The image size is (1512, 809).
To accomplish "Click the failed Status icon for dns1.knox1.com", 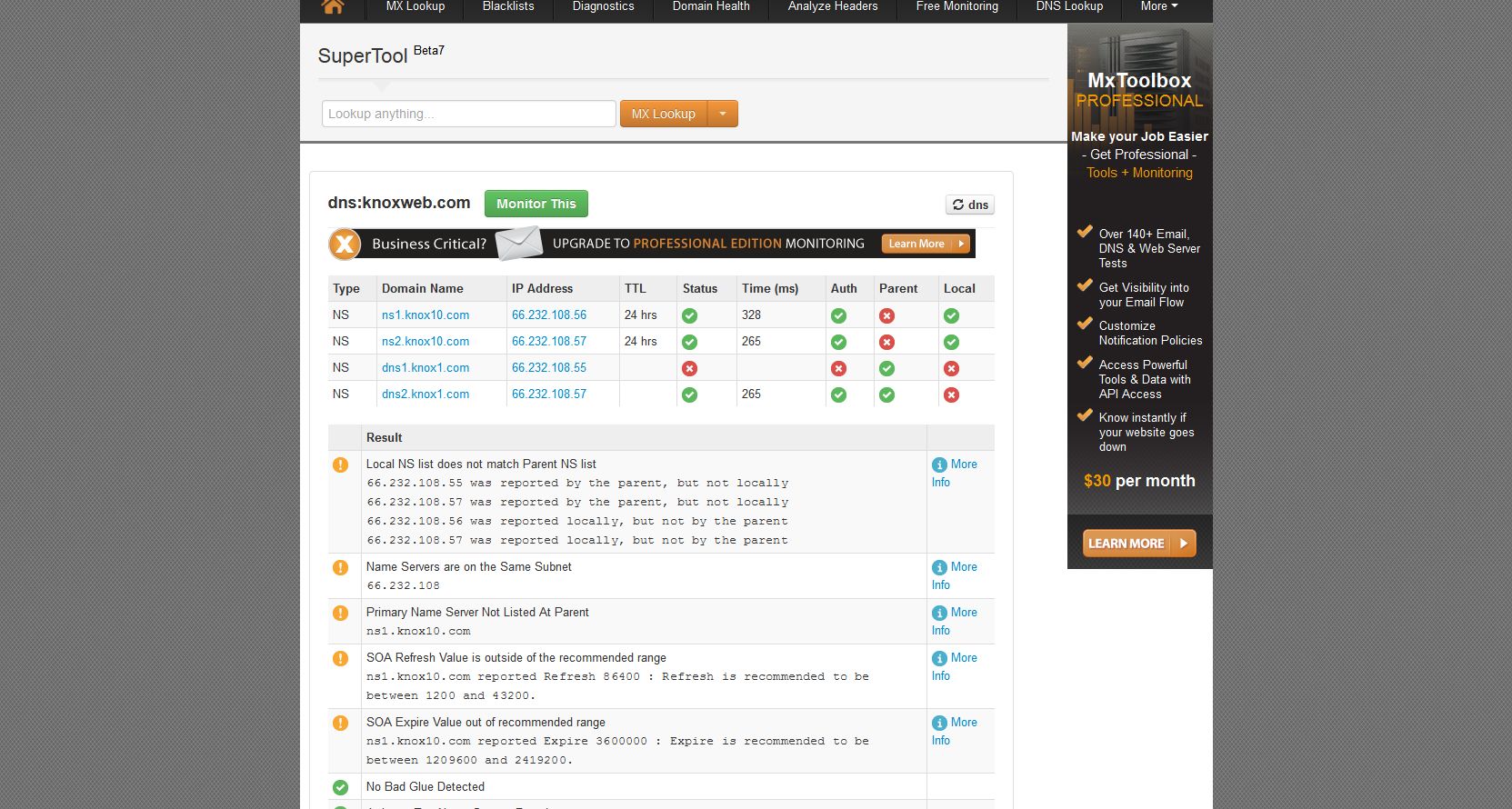I will (x=690, y=368).
